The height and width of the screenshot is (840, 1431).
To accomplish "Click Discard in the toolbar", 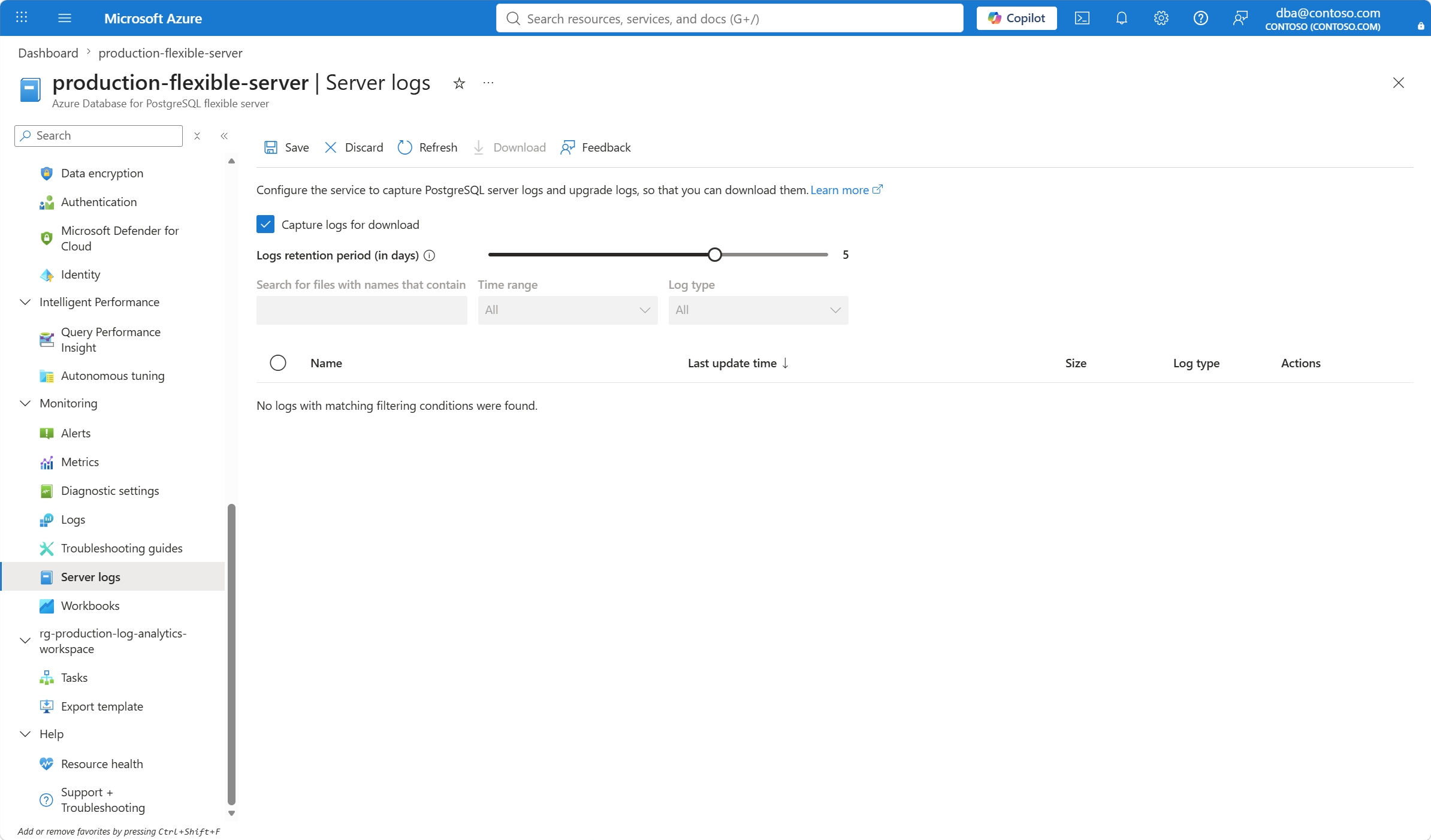I will (x=354, y=147).
